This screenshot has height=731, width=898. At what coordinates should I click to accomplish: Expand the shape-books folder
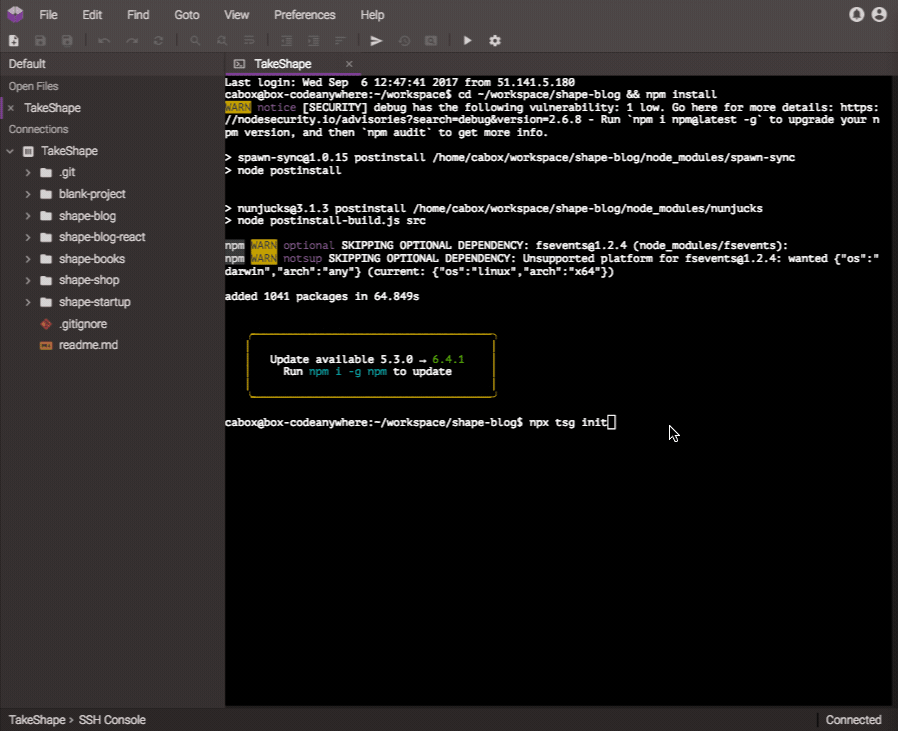coord(27,259)
